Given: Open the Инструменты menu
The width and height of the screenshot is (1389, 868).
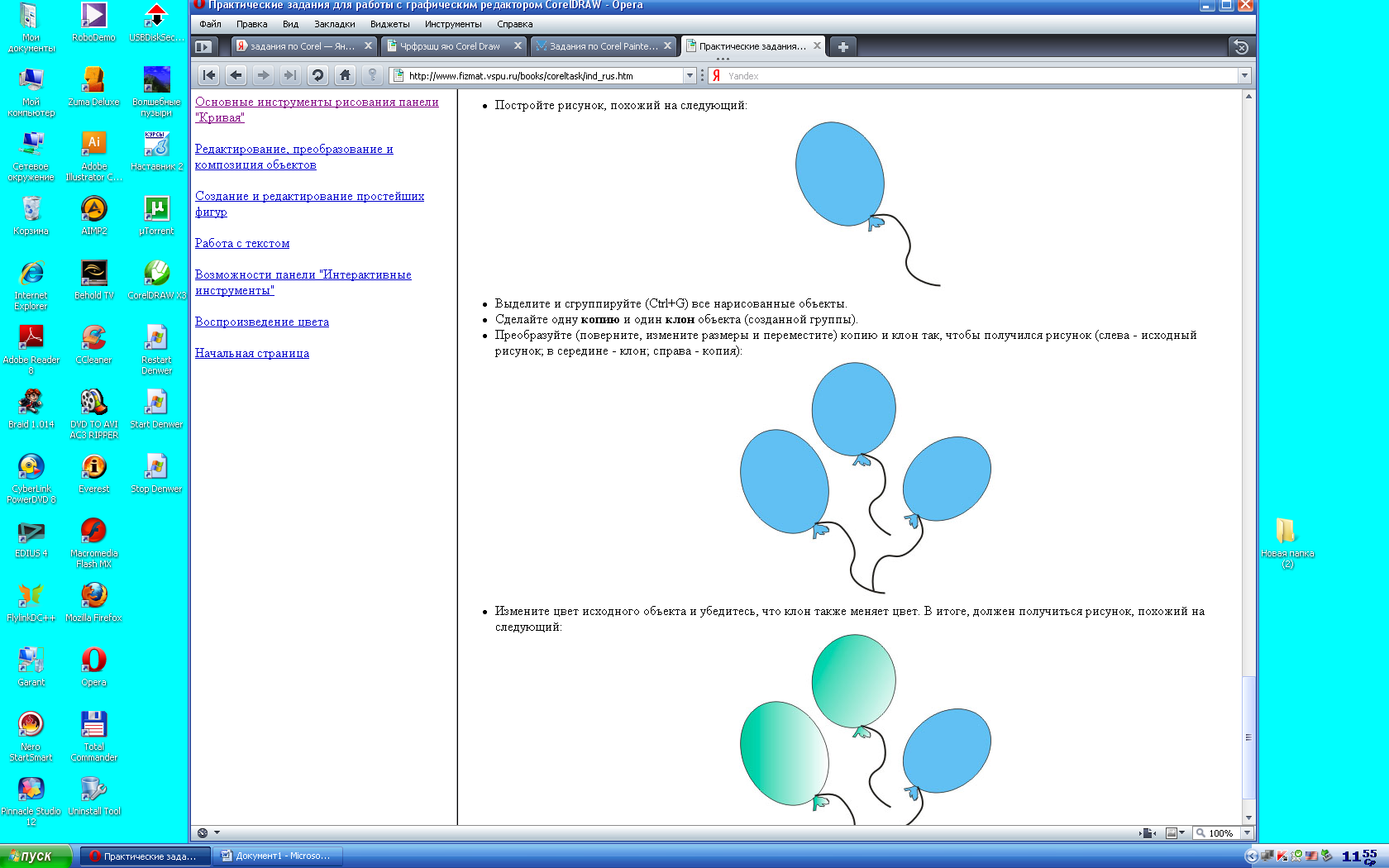Looking at the screenshot, I should click(x=453, y=24).
